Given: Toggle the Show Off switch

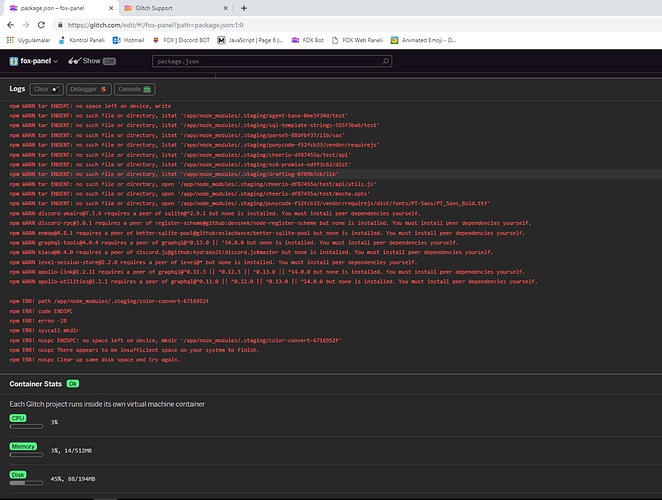Looking at the screenshot, I should 109,61.
